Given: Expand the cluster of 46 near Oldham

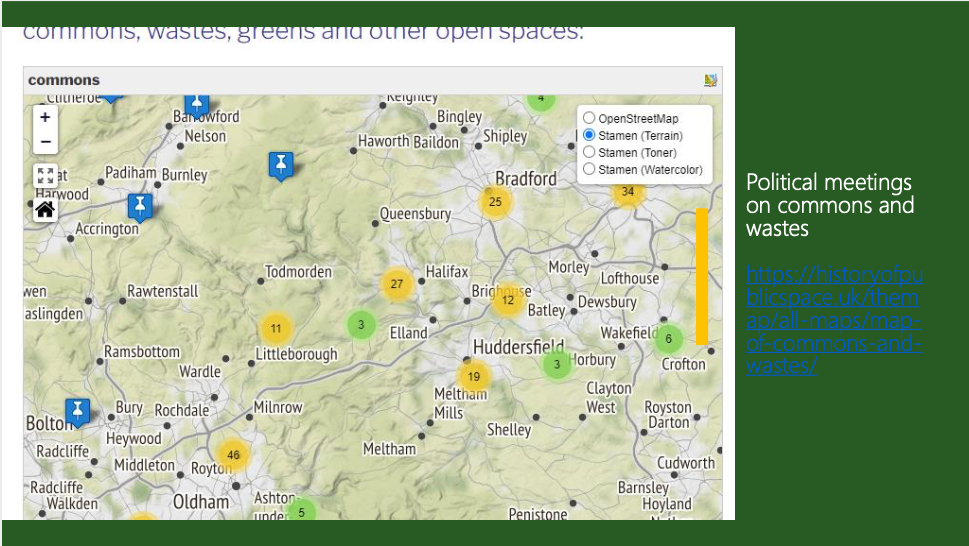Looking at the screenshot, I should (x=233, y=455).
